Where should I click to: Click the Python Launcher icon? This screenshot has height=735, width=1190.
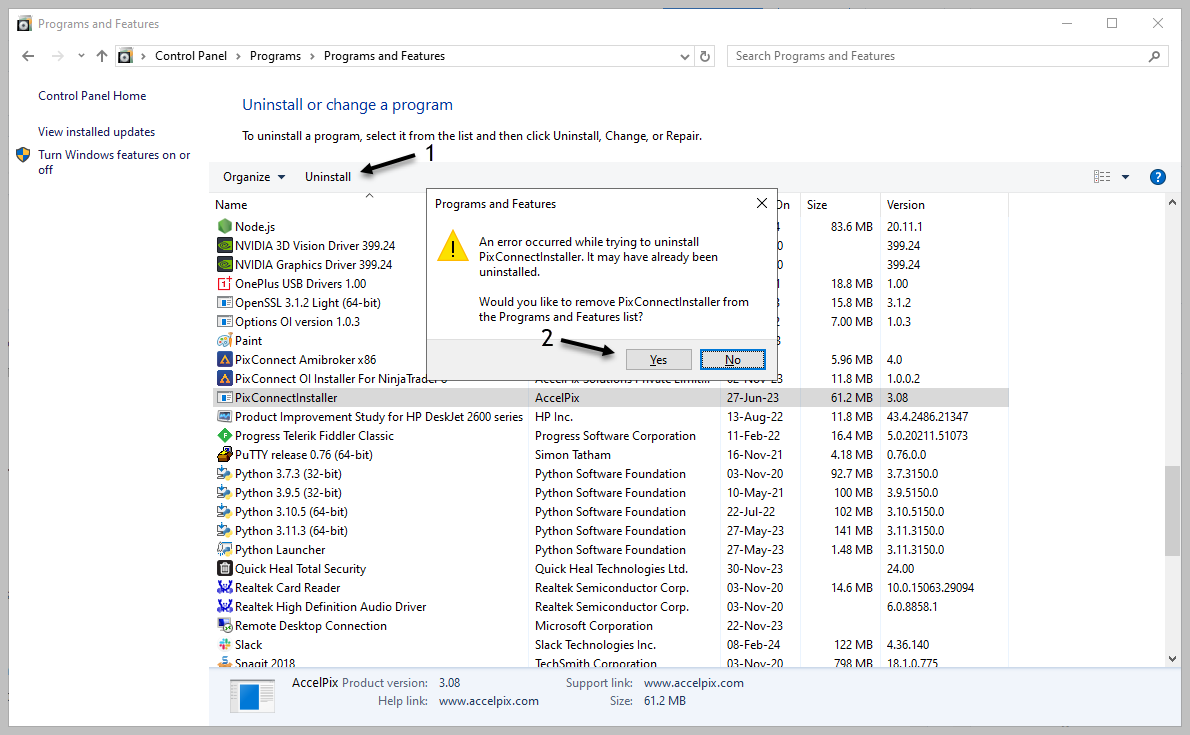coord(225,549)
